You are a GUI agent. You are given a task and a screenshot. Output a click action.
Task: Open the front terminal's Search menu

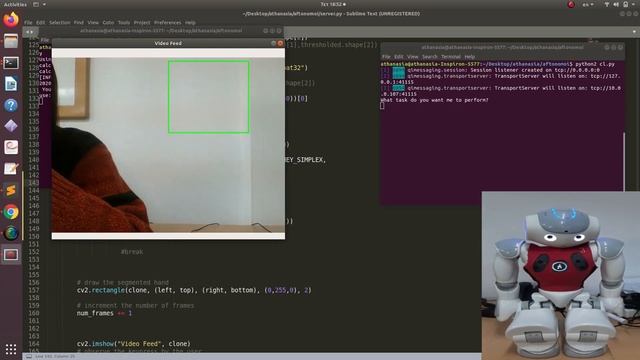pos(429,57)
